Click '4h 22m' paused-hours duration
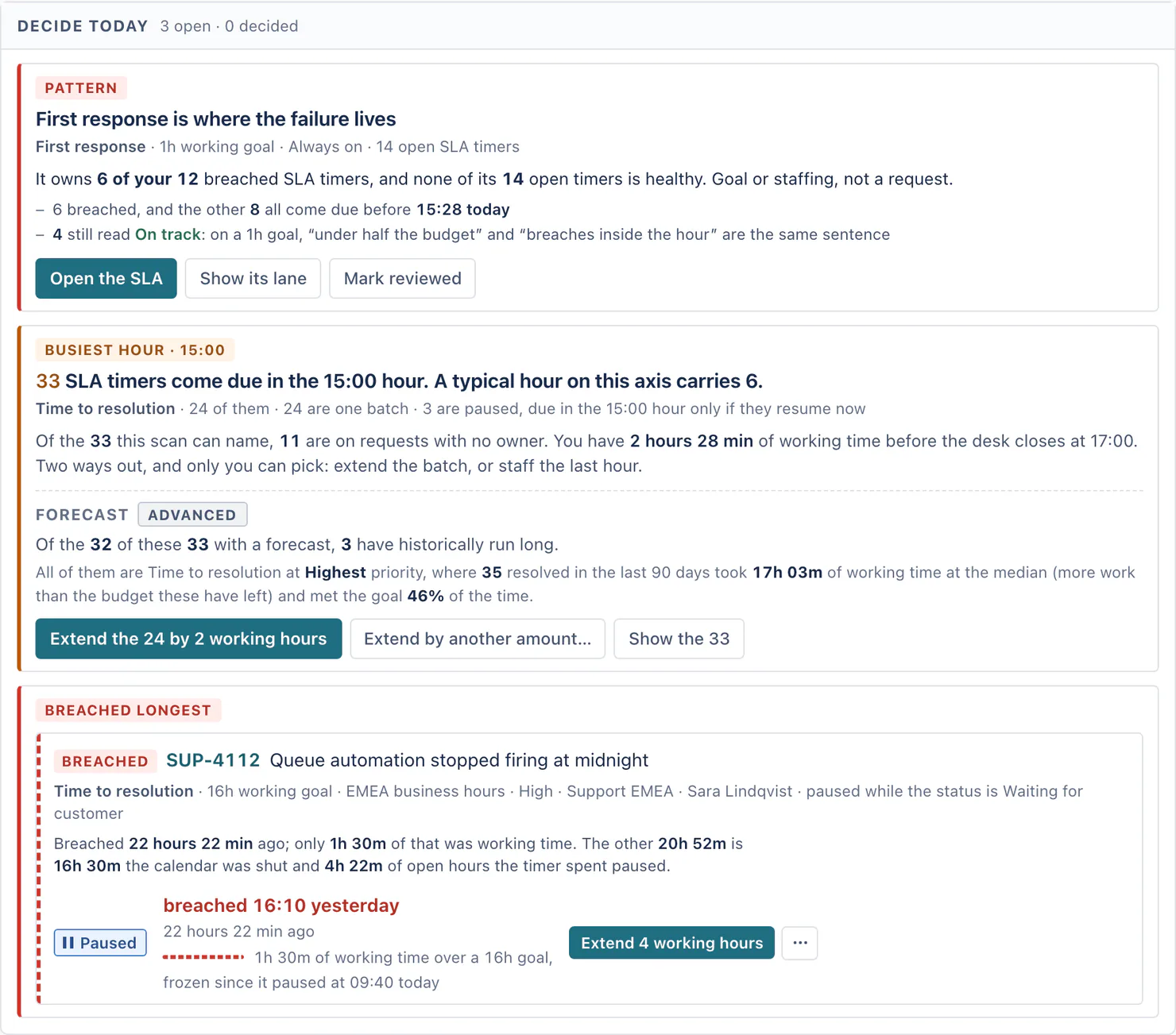The width and height of the screenshot is (1176, 1035). [x=354, y=866]
